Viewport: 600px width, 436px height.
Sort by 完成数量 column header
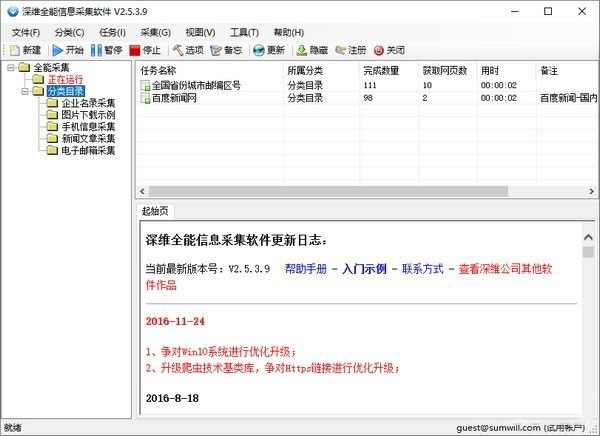pyautogui.click(x=389, y=70)
